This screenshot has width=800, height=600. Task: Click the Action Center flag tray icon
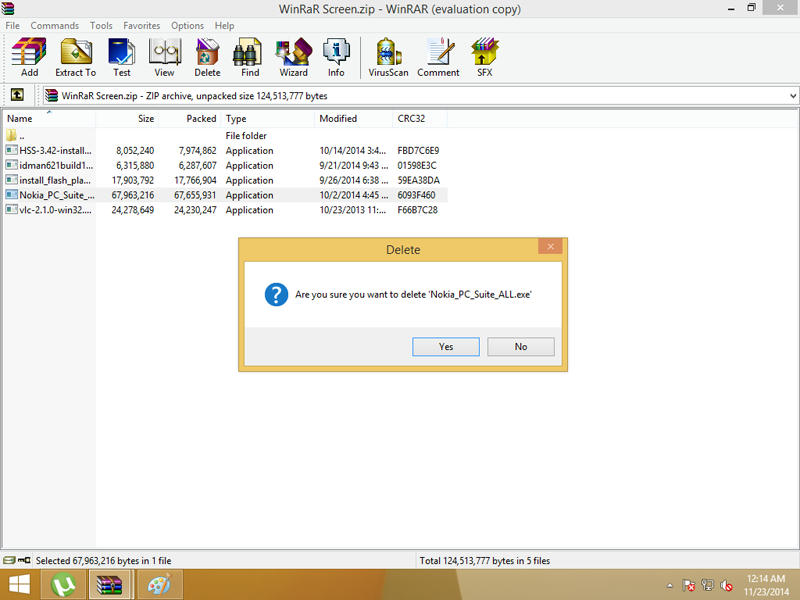[688, 585]
